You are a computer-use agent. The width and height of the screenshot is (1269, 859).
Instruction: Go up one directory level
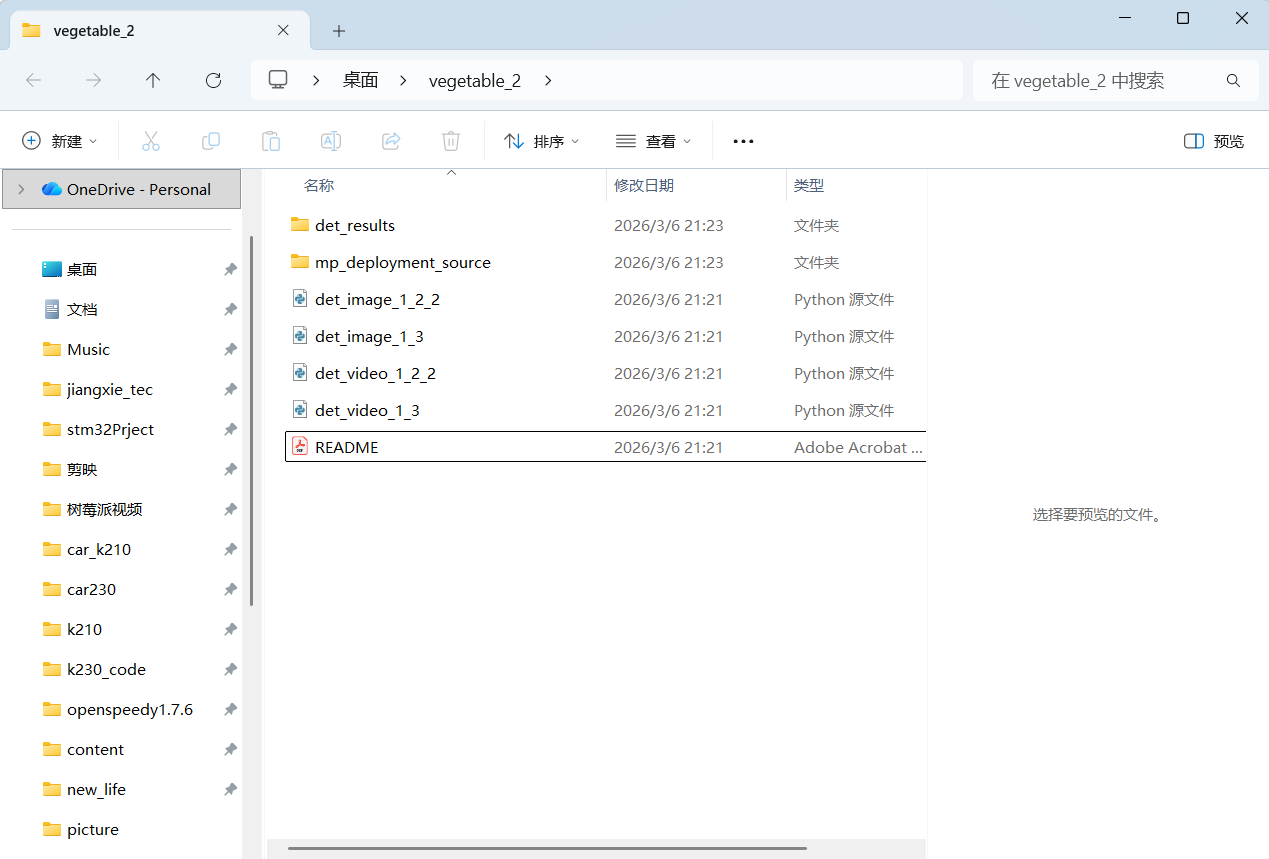coord(153,81)
